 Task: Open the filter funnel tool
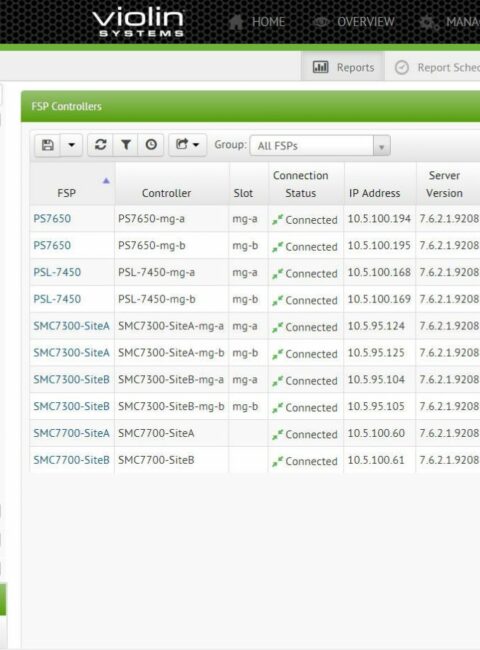pos(126,145)
